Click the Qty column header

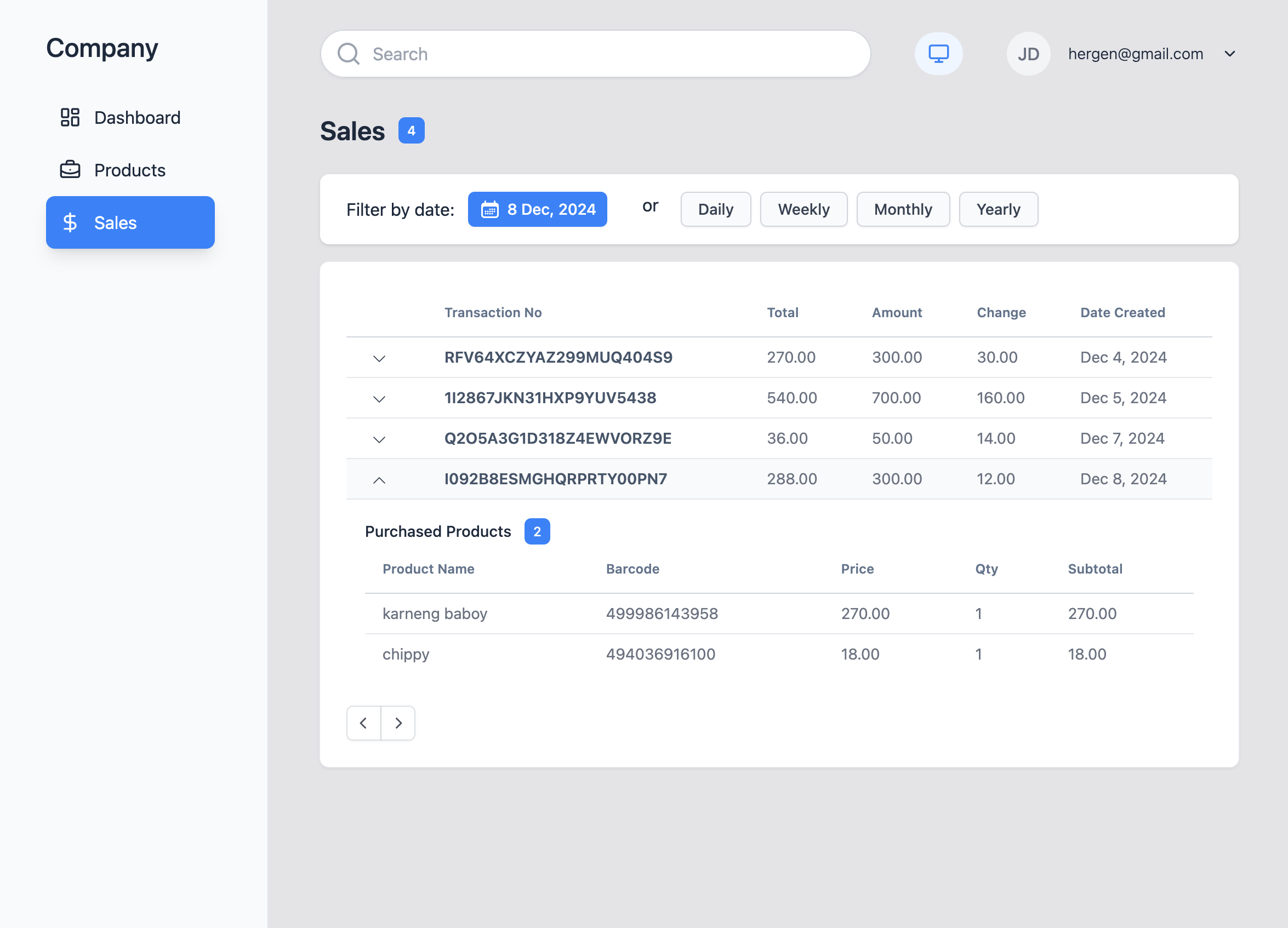987,569
